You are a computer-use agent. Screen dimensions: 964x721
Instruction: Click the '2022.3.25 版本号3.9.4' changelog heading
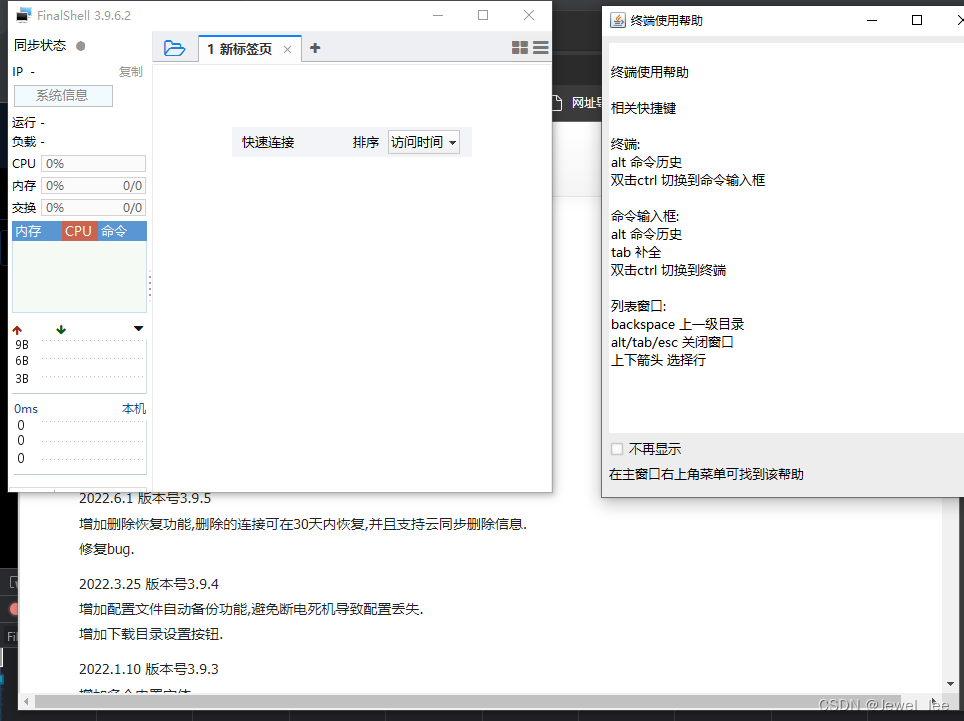149,584
